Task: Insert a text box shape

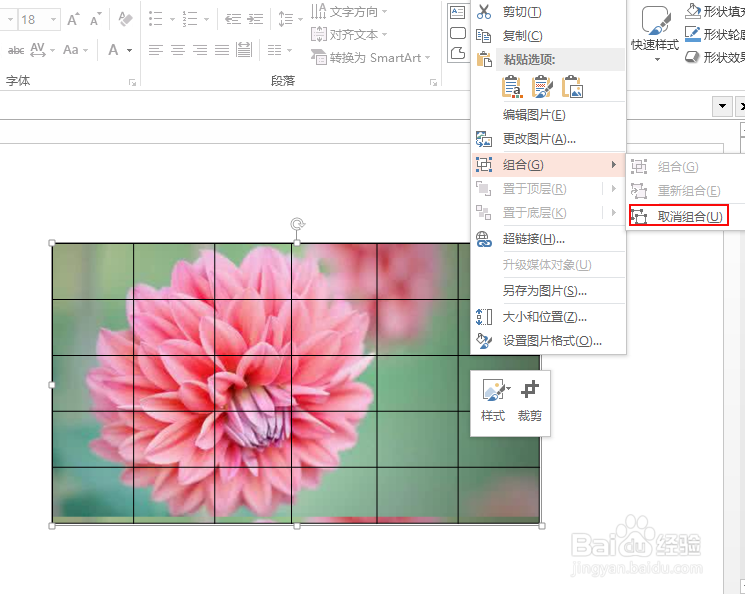Action: (x=458, y=12)
